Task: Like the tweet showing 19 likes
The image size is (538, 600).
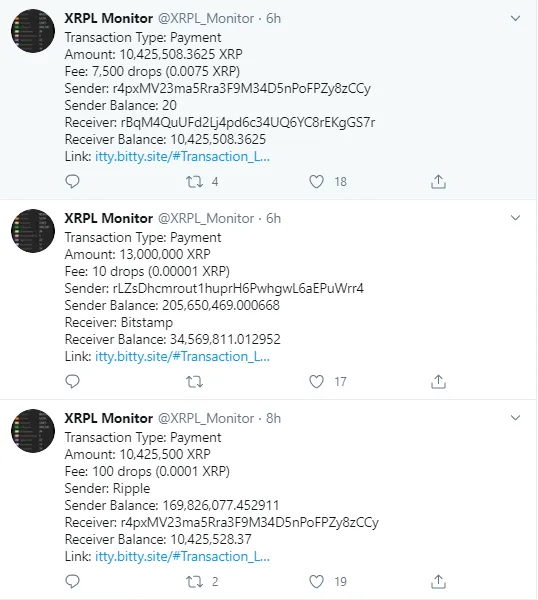Action: click(316, 582)
